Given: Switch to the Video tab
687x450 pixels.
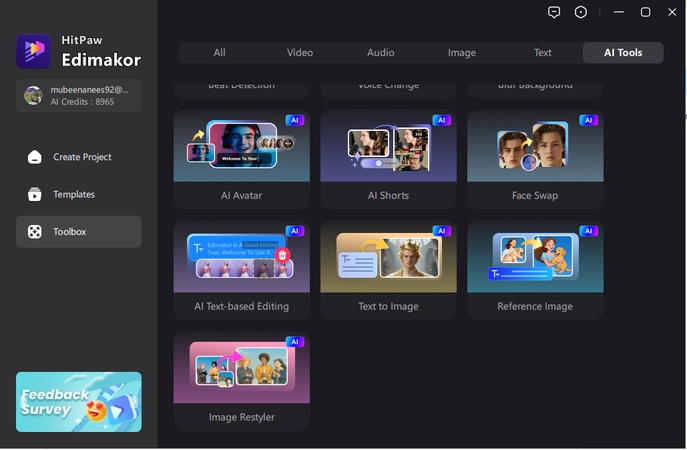Looking at the screenshot, I should coord(300,53).
